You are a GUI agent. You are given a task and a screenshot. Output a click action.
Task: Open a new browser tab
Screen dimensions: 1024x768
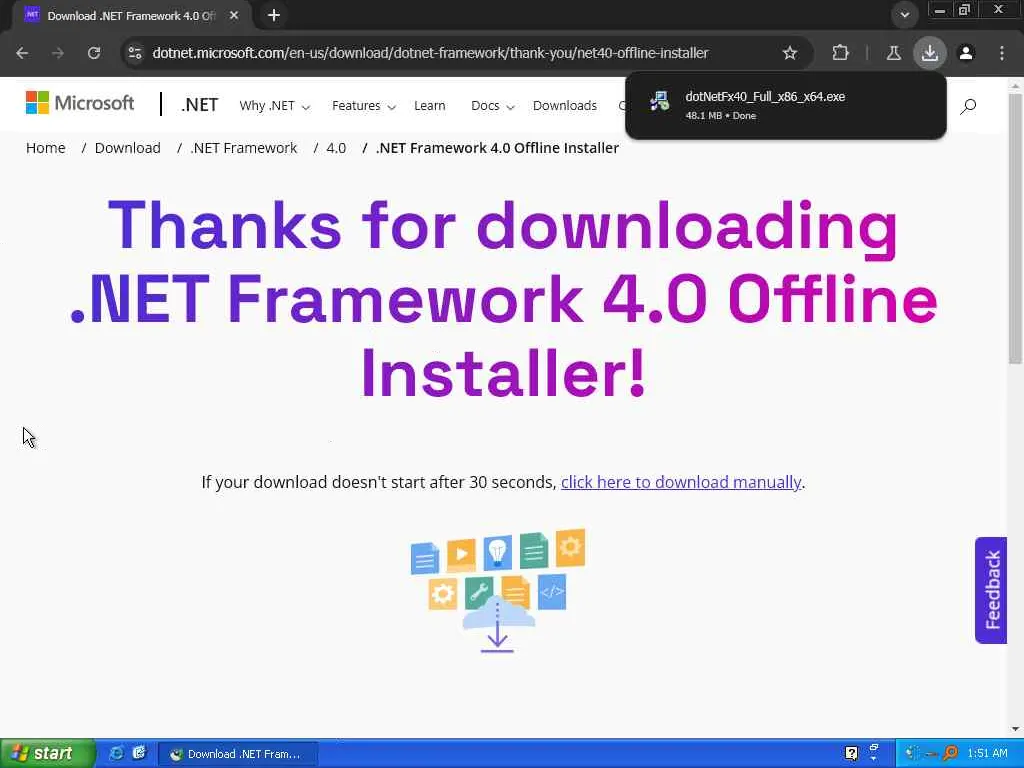(x=274, y=15)
